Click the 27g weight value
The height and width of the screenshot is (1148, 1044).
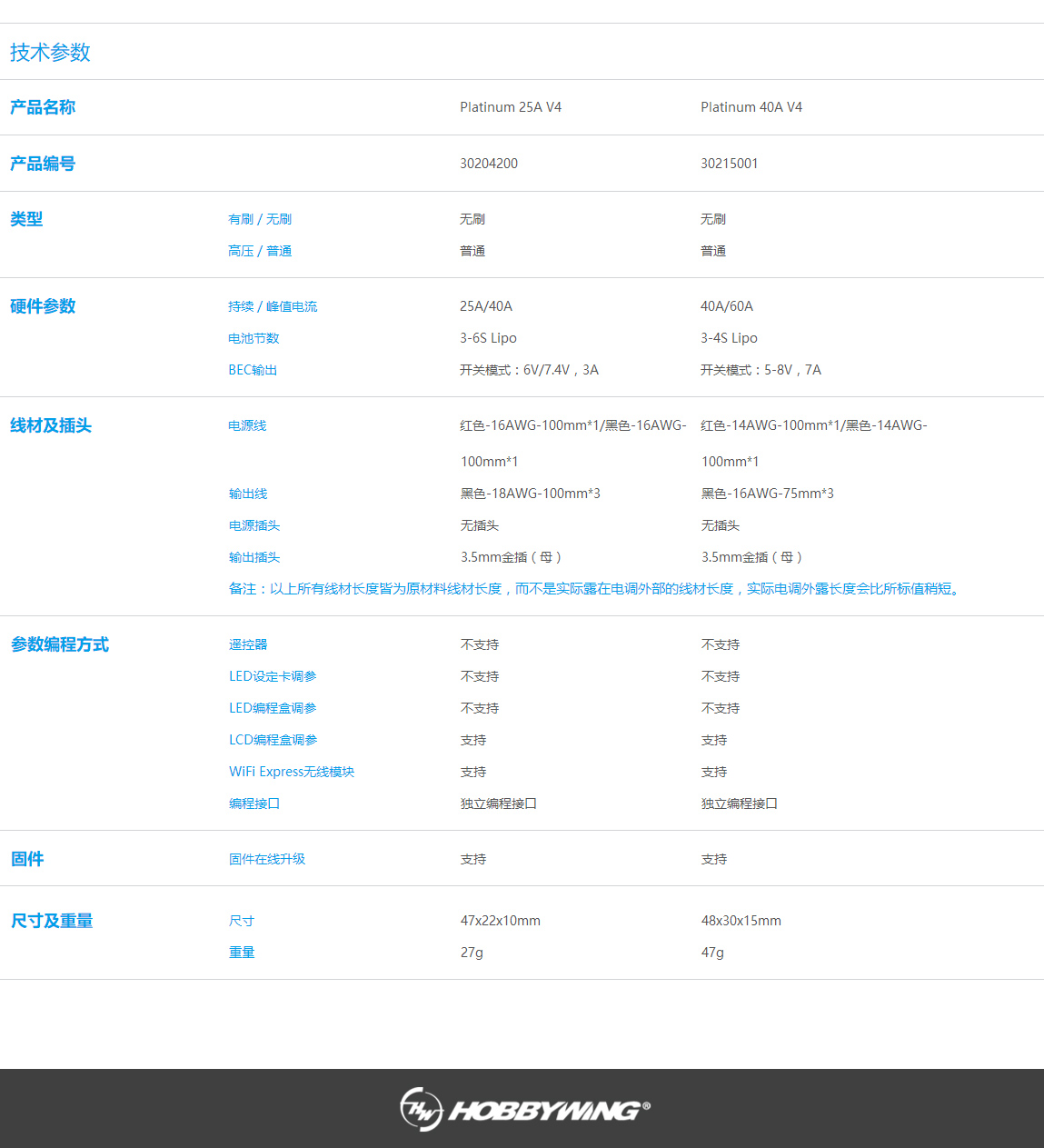[472, 953]
